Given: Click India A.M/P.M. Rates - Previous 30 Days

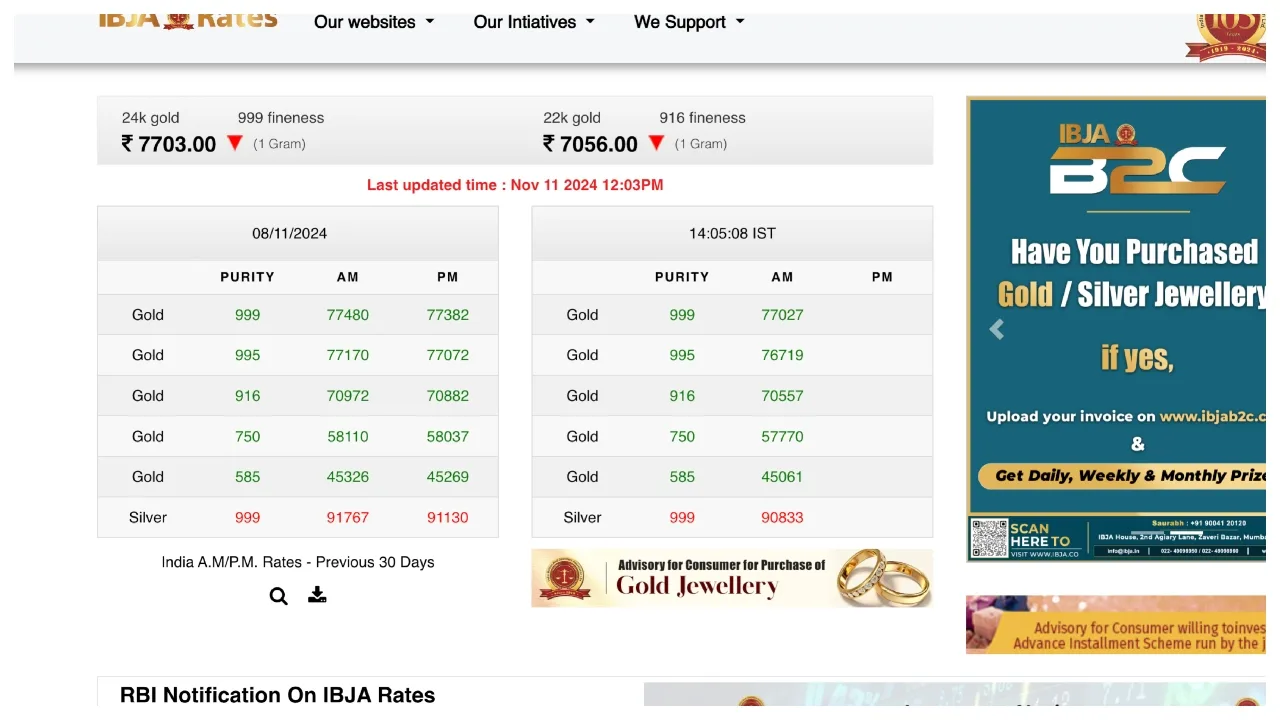Looking at the screenshot, I should pos(298,562).
